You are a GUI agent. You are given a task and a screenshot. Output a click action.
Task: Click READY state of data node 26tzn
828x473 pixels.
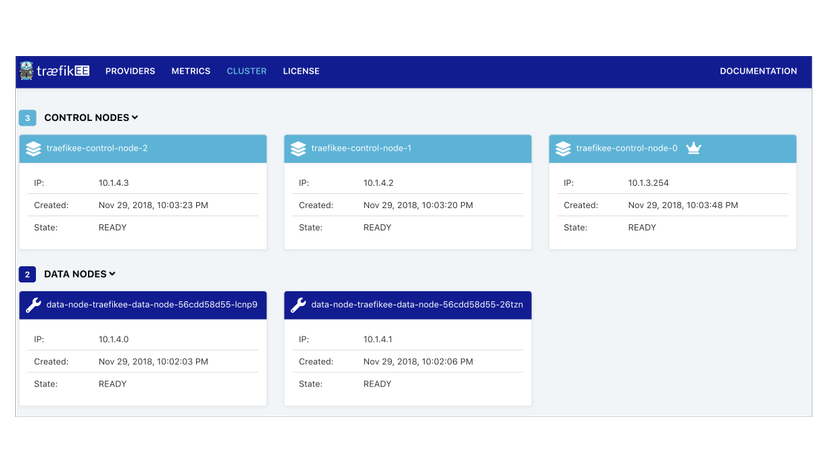377,384
